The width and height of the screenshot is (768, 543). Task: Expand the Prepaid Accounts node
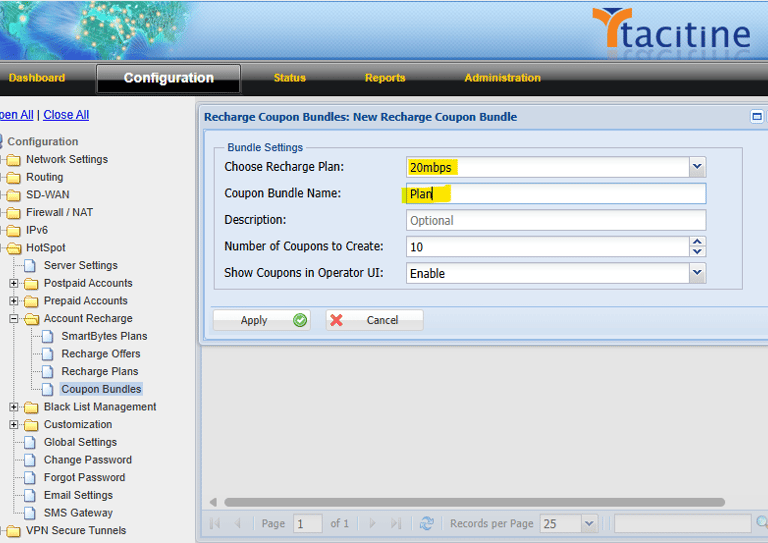tap(14, 301)
